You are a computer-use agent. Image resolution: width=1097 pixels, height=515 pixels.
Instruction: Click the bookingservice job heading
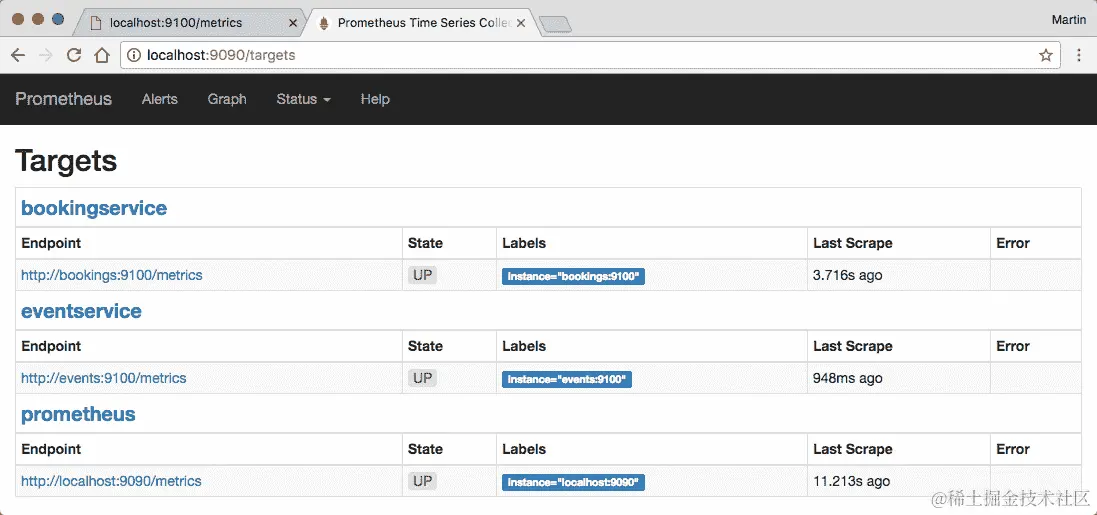click(x=94, y=208)
